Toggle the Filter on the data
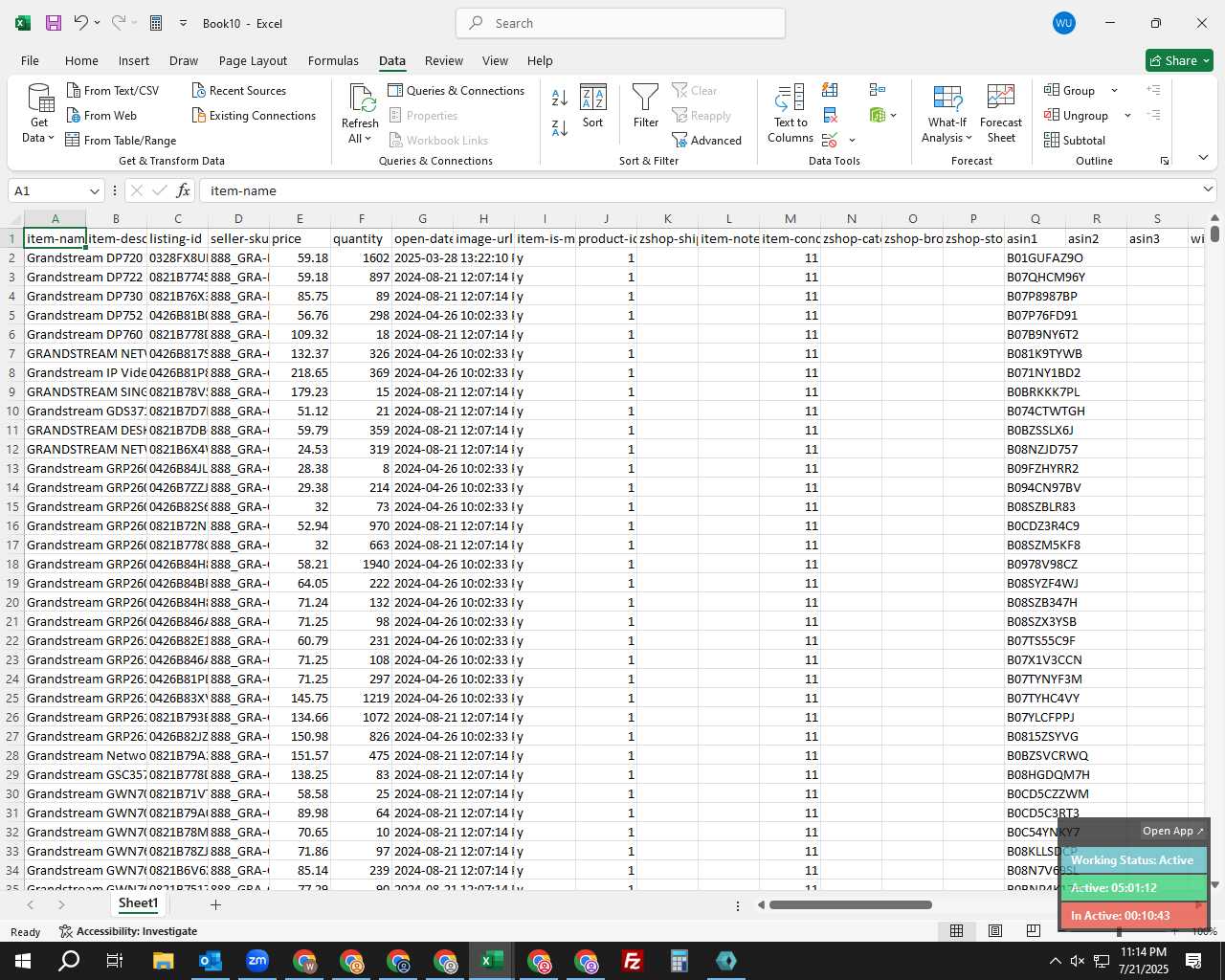This screenshot has height=980, width=1225. 646,106
